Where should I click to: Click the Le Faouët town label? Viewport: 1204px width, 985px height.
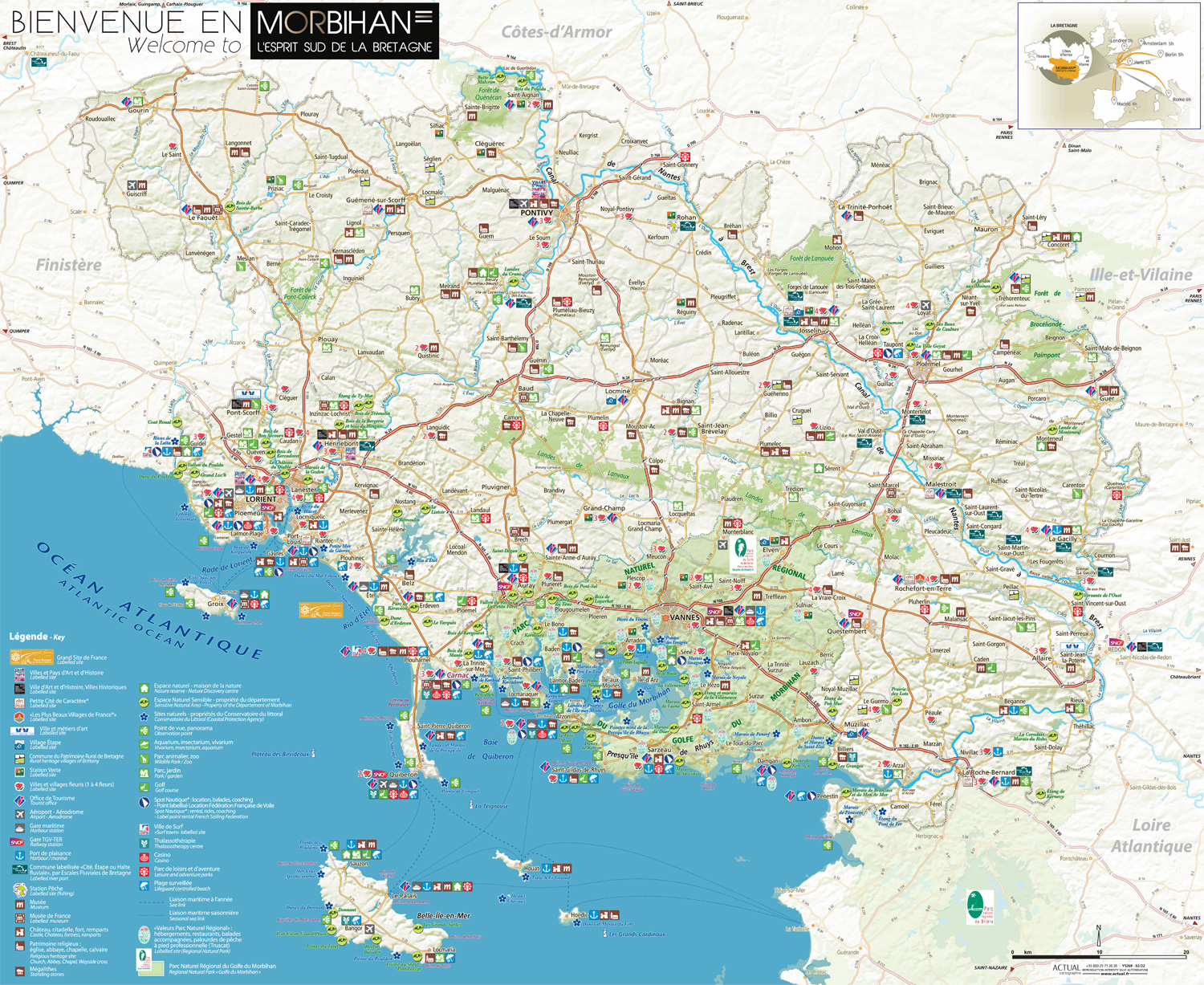[203, 218]
